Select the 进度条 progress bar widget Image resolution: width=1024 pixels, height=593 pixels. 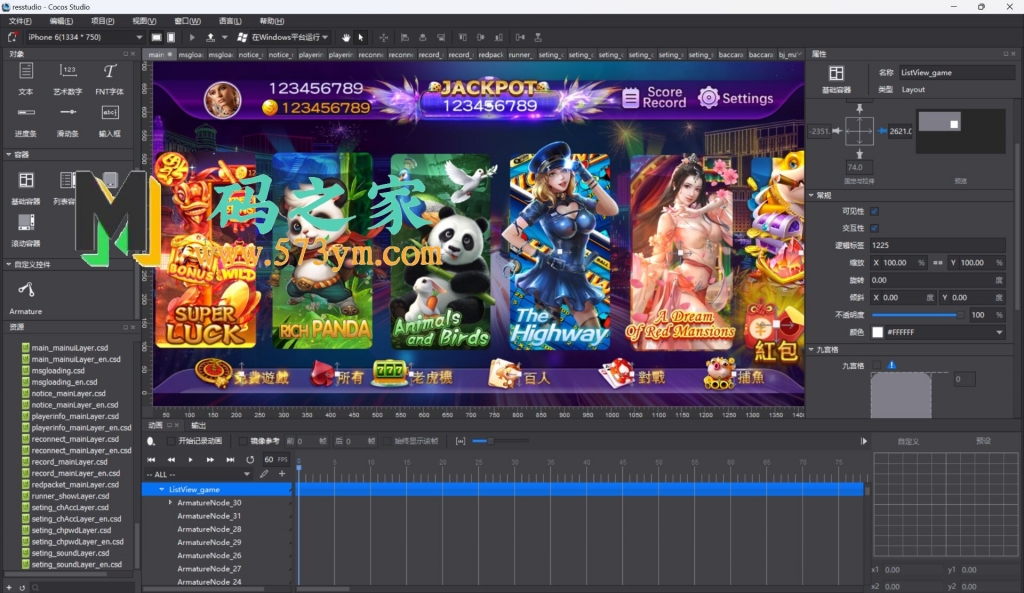tap(25, 121)
